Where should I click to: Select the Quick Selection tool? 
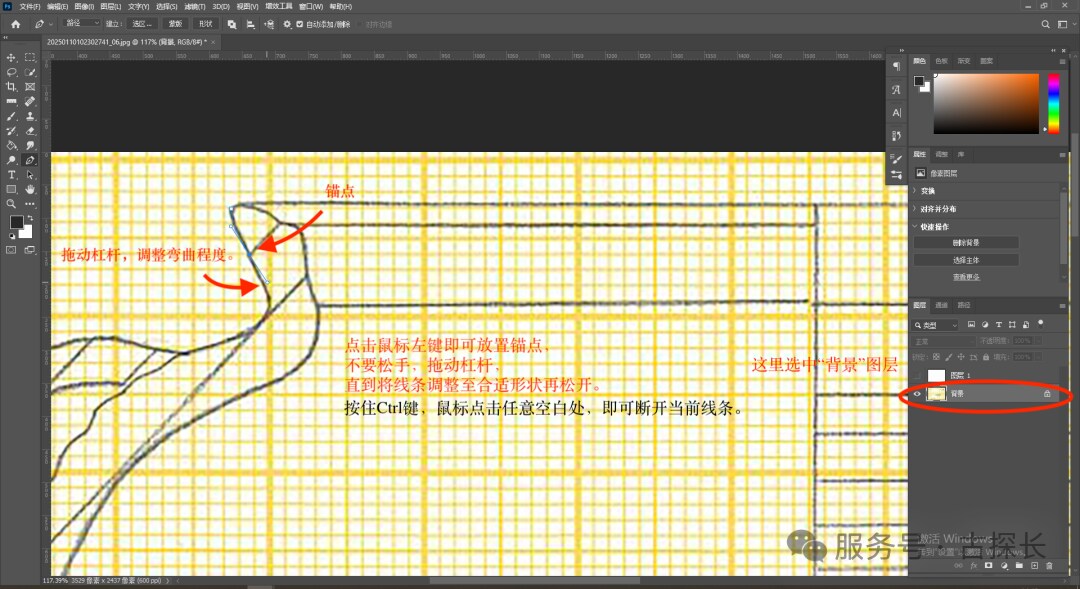[x=30, y=72]
